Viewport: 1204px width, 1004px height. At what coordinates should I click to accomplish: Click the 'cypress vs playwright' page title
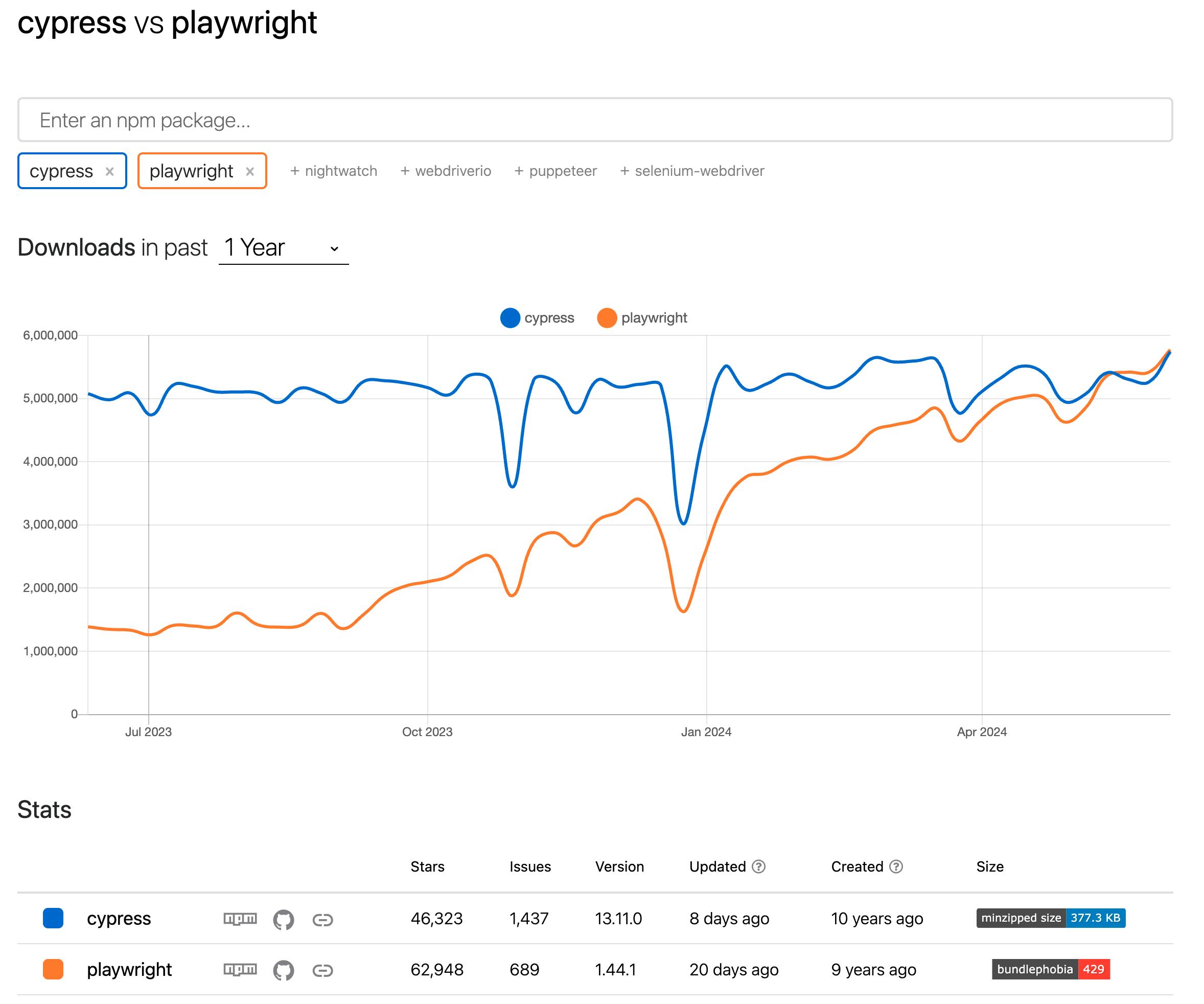click(x=167, y=23)
